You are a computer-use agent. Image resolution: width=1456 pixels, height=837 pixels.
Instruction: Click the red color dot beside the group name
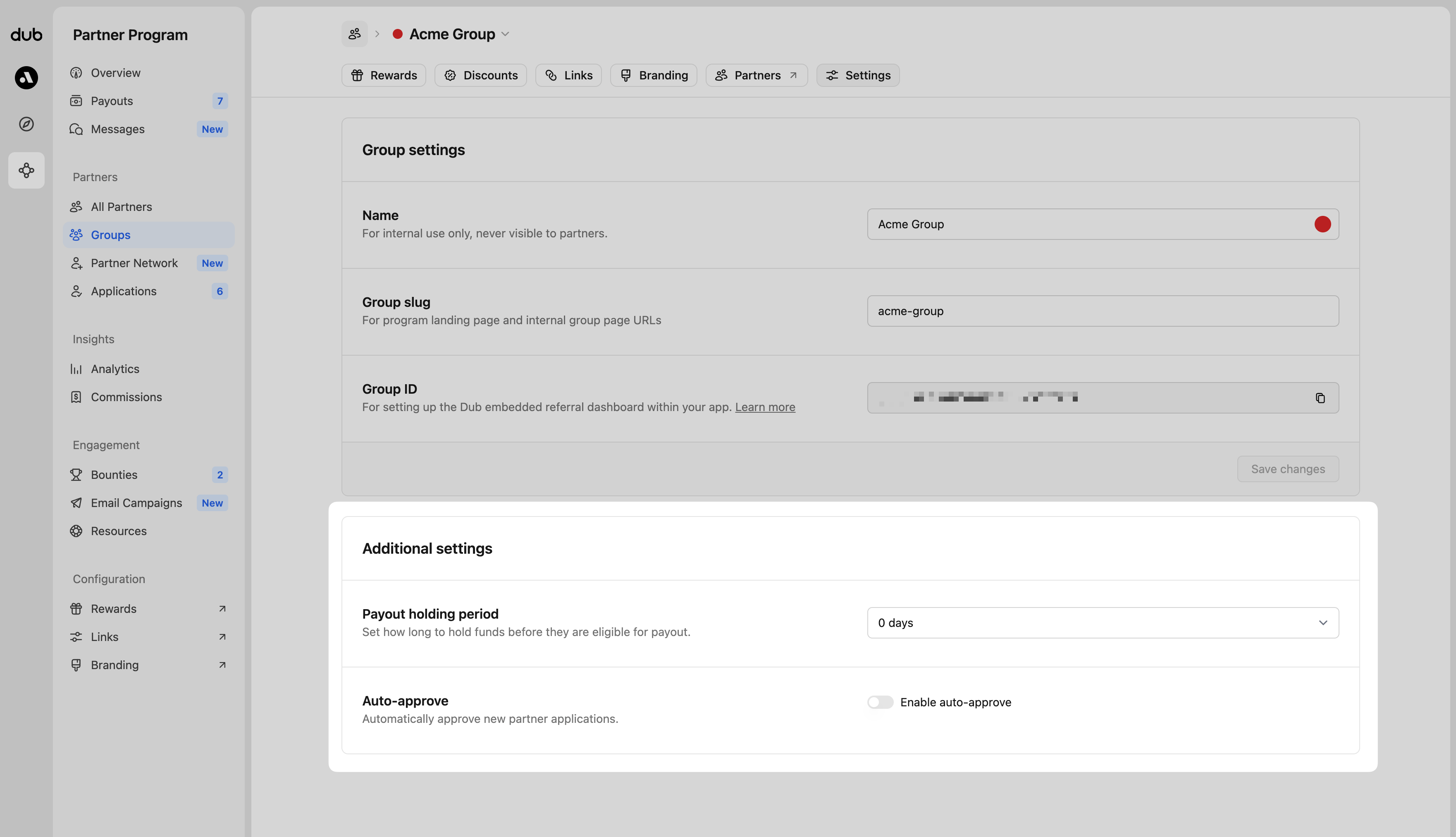[1323, 224]
